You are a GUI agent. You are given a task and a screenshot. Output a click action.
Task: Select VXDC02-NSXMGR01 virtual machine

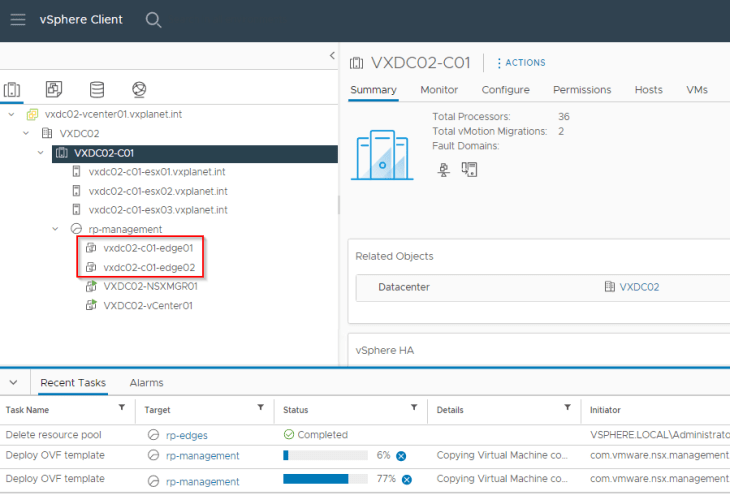pyautogui.click(x=150, y=287)
